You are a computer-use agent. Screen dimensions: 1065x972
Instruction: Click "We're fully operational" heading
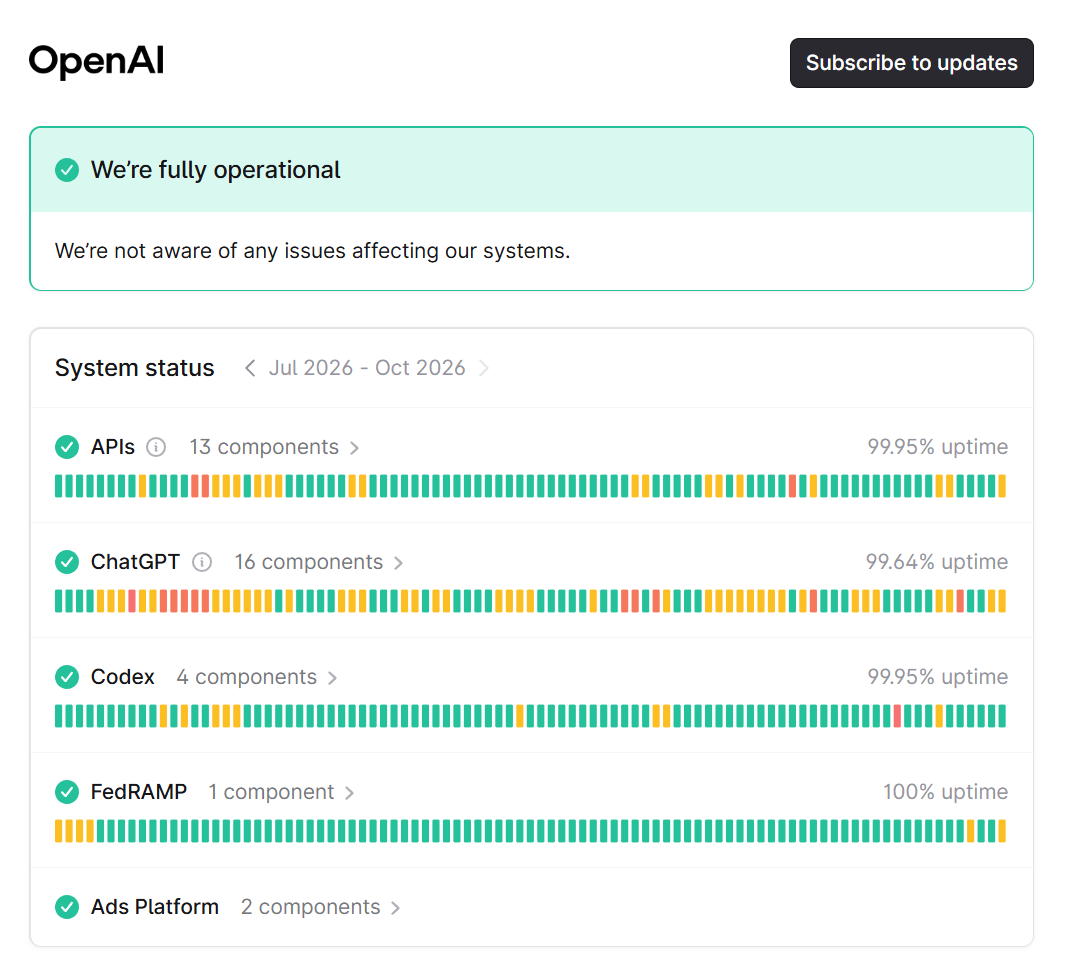coord(215,170)
